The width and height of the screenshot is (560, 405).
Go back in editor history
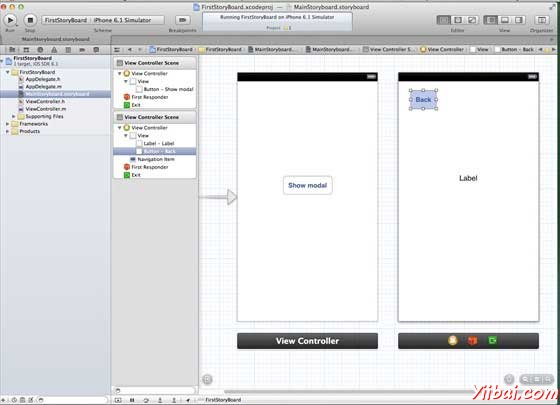click(x=130, y=50)
